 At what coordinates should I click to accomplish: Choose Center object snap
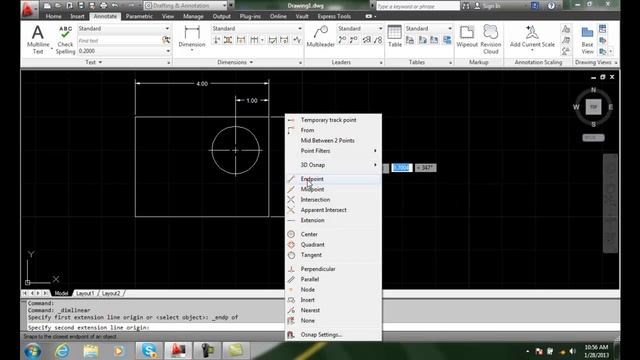pos(333,234)
